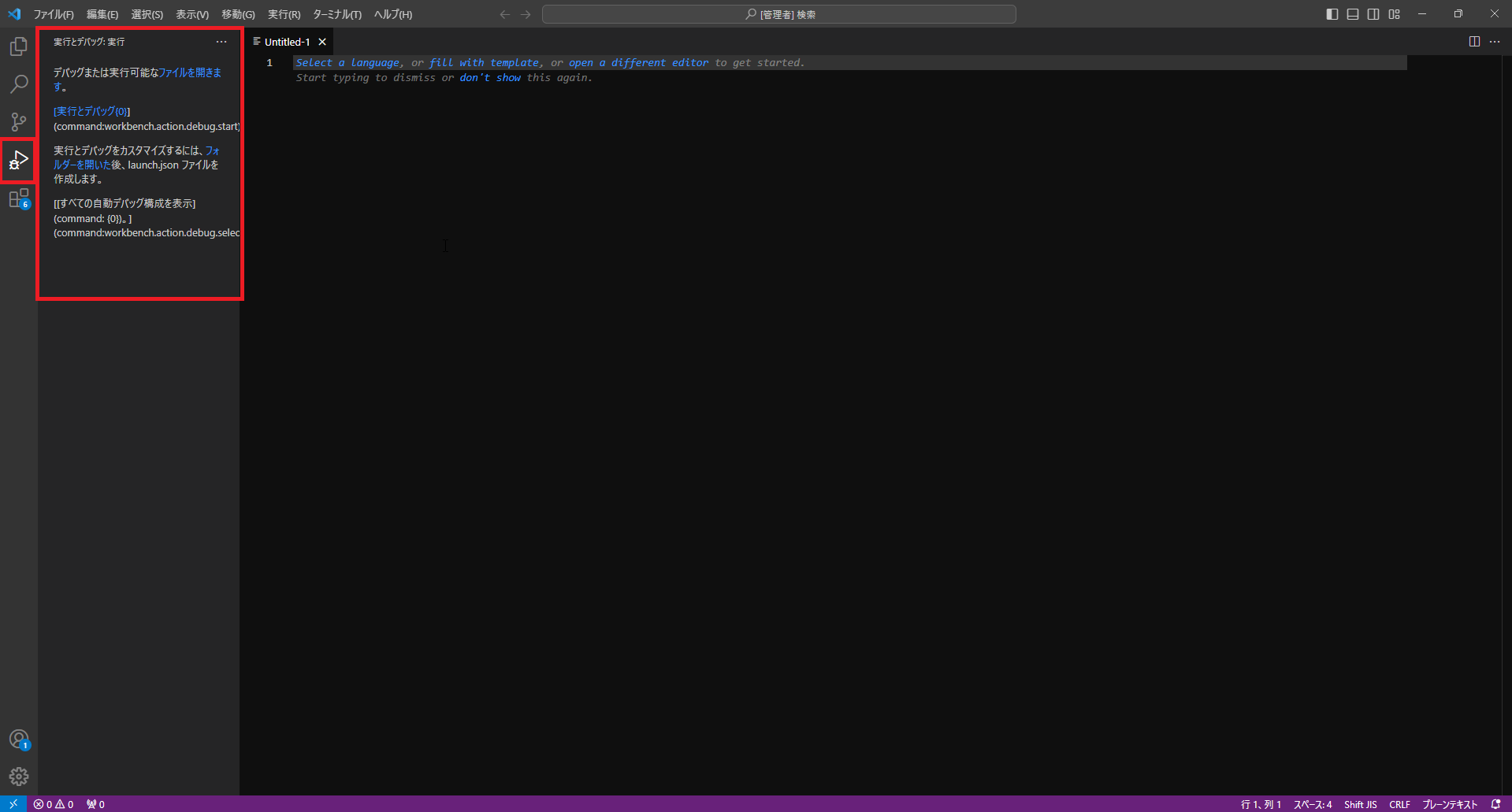Image resolution: width=1512 pixels, height=812 pixels.
Task: Split the editor to the right
Action: (1474, 42)
